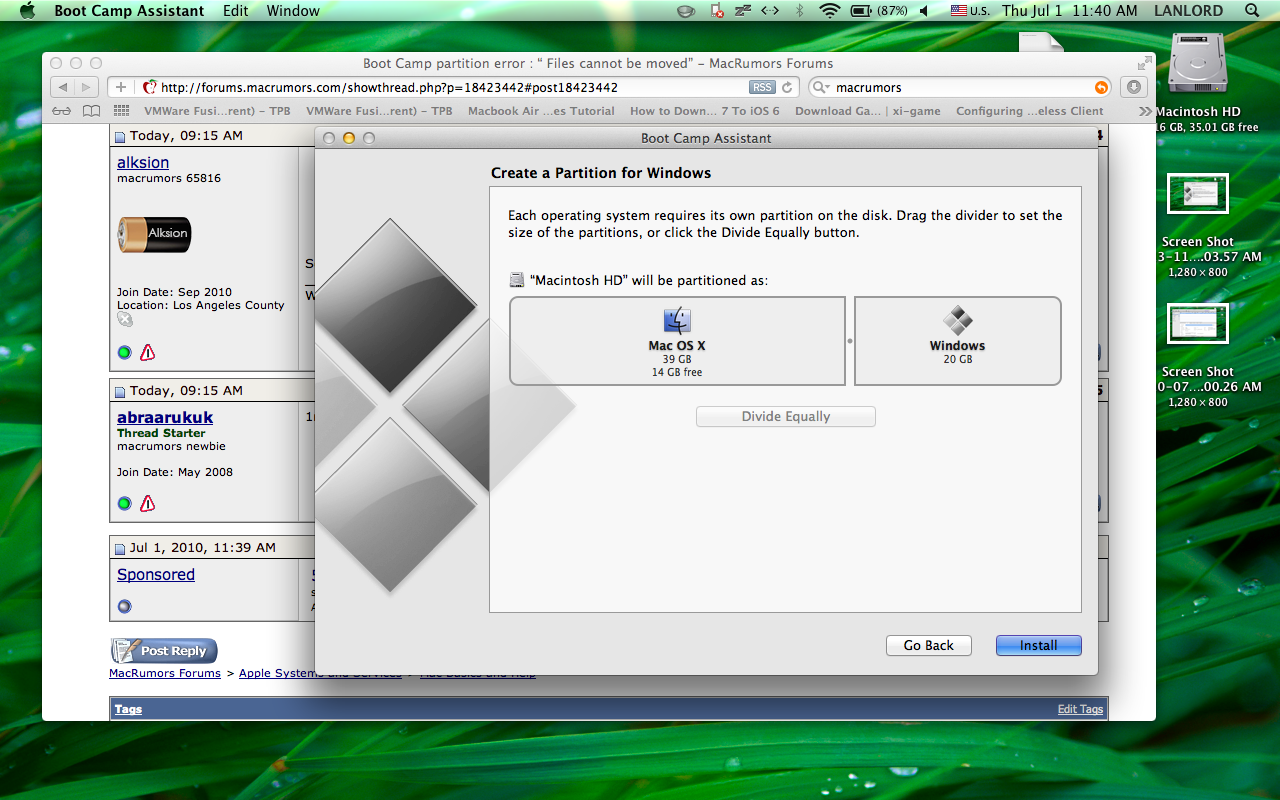Click the device icon with the red X badge
The width and height of the screenshot is (1280, 800).
(x=716, y=11)
